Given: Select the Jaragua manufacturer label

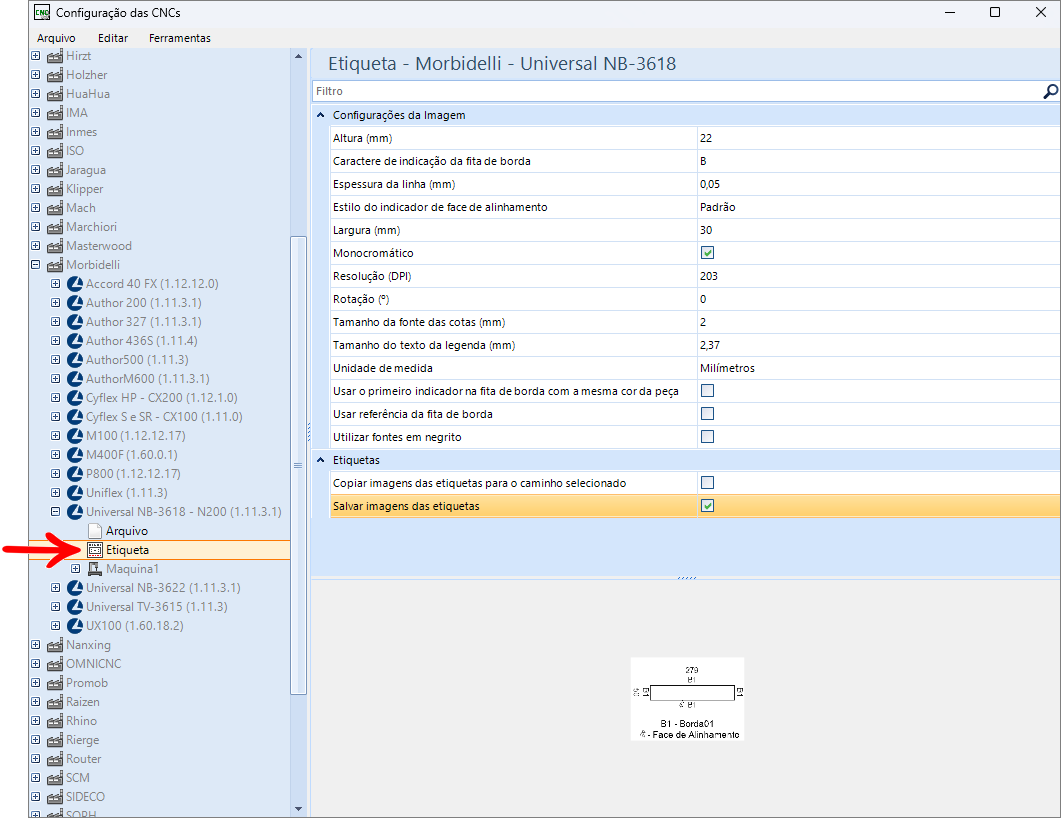Looking at the screenshot, I should click(x=86, y=171).
